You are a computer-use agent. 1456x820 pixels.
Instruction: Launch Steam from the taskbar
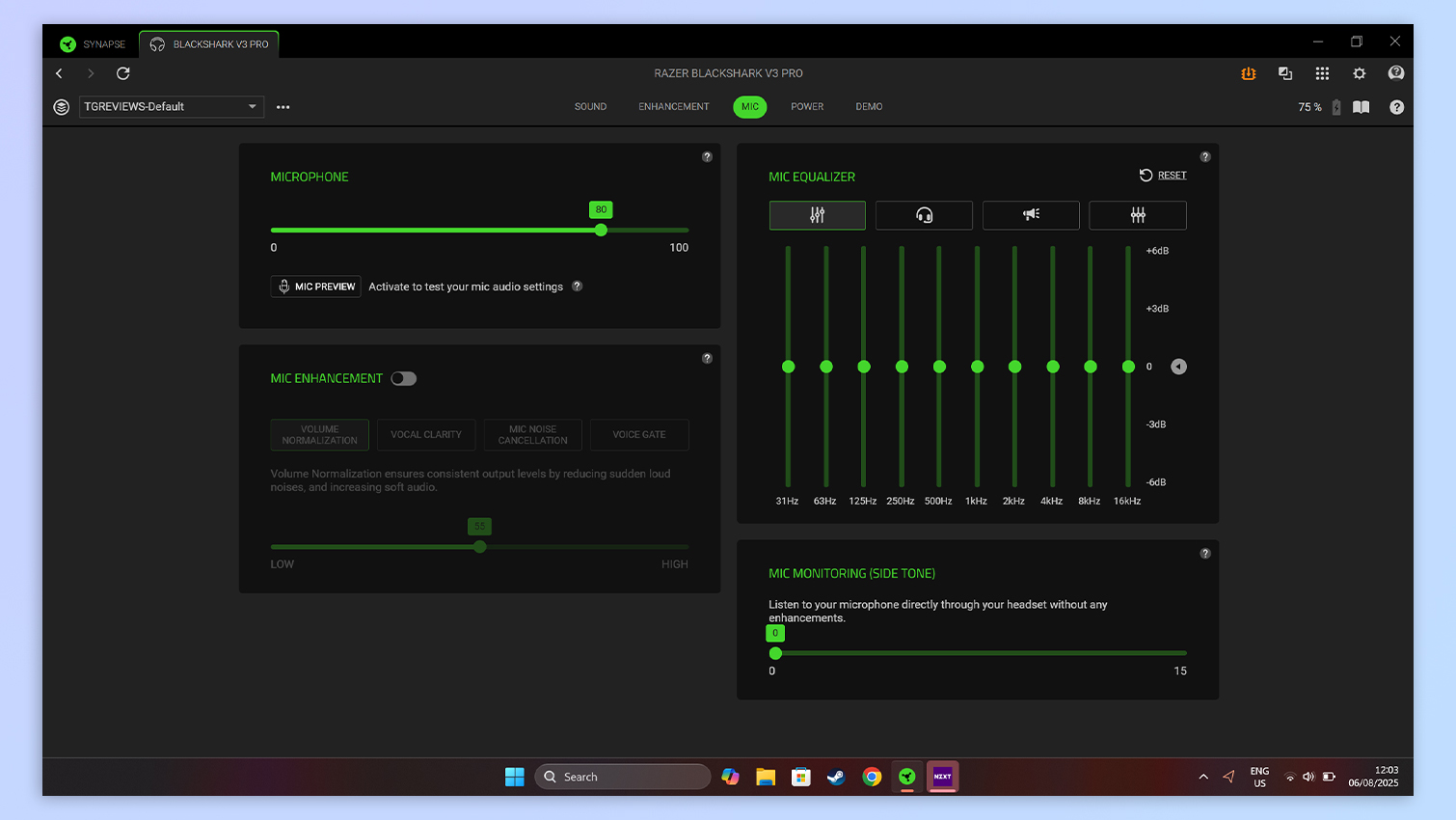pyautogui.click(x=836, y=777)
